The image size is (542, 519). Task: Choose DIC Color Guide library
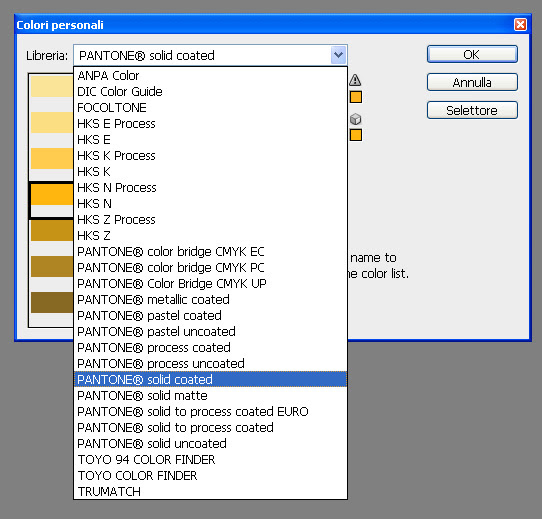tap(210, 92)
